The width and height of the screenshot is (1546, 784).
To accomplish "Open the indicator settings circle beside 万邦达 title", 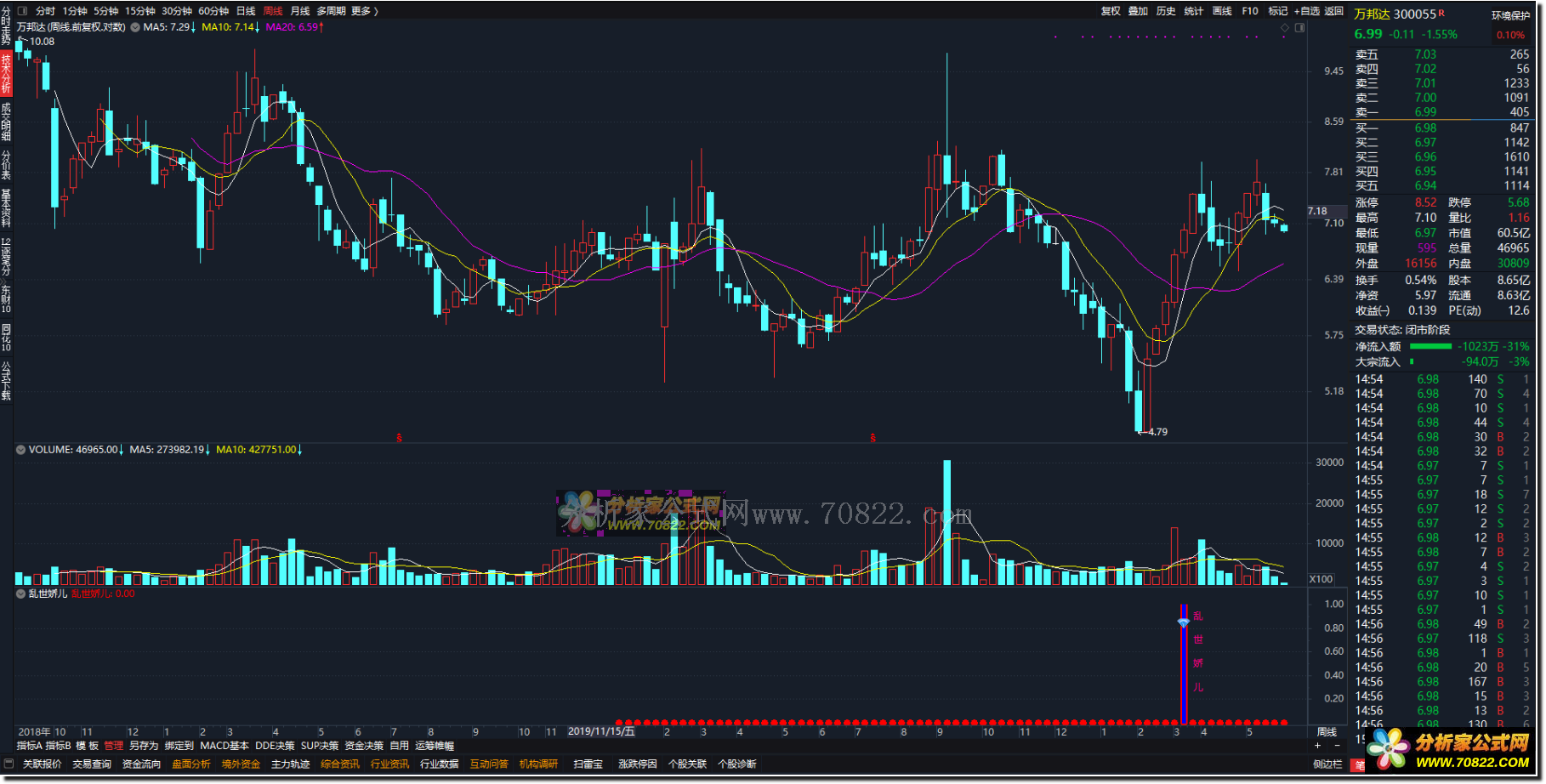I will pos(134,27).
